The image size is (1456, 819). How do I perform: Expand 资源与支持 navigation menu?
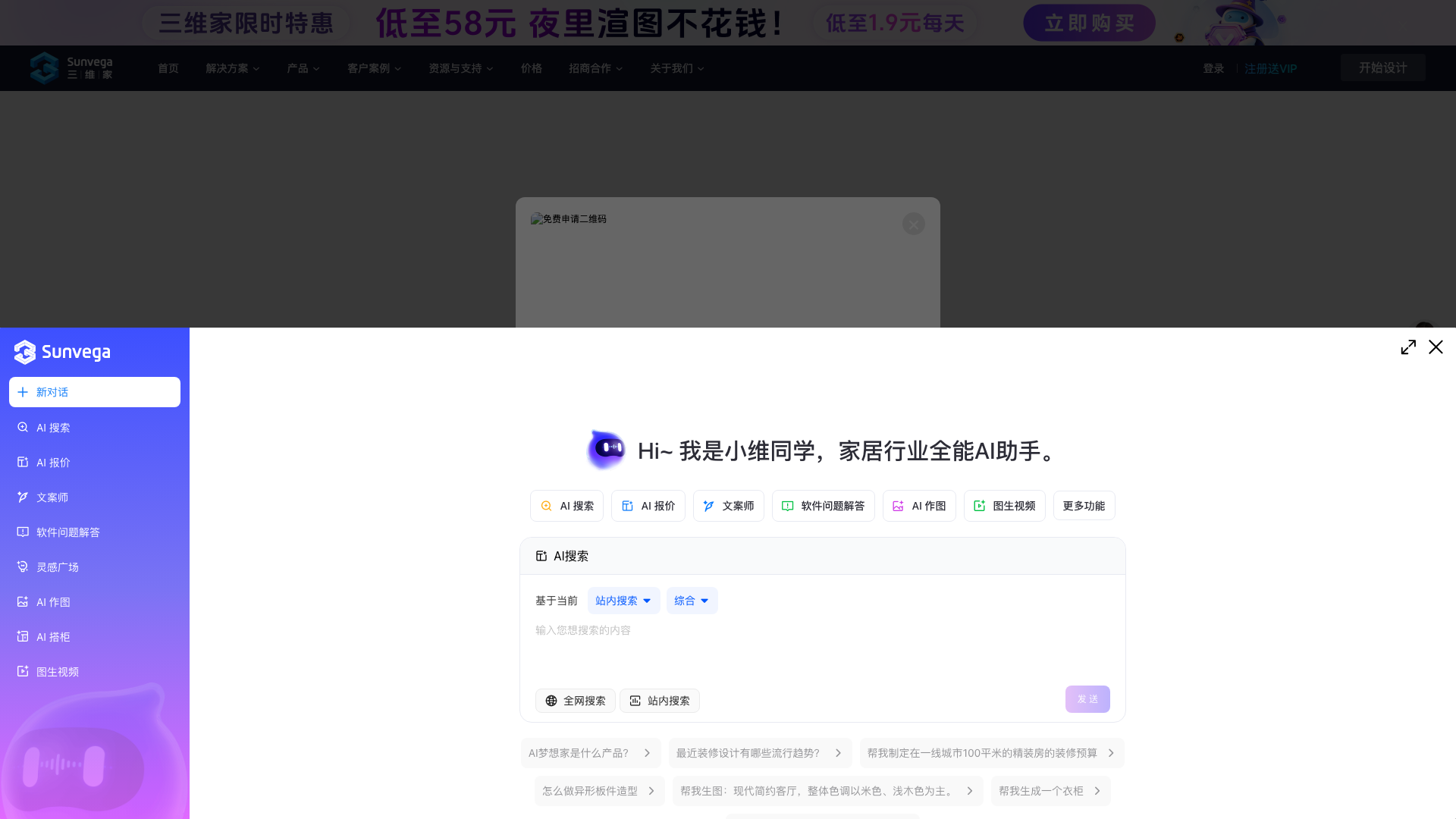pos(461,68)
